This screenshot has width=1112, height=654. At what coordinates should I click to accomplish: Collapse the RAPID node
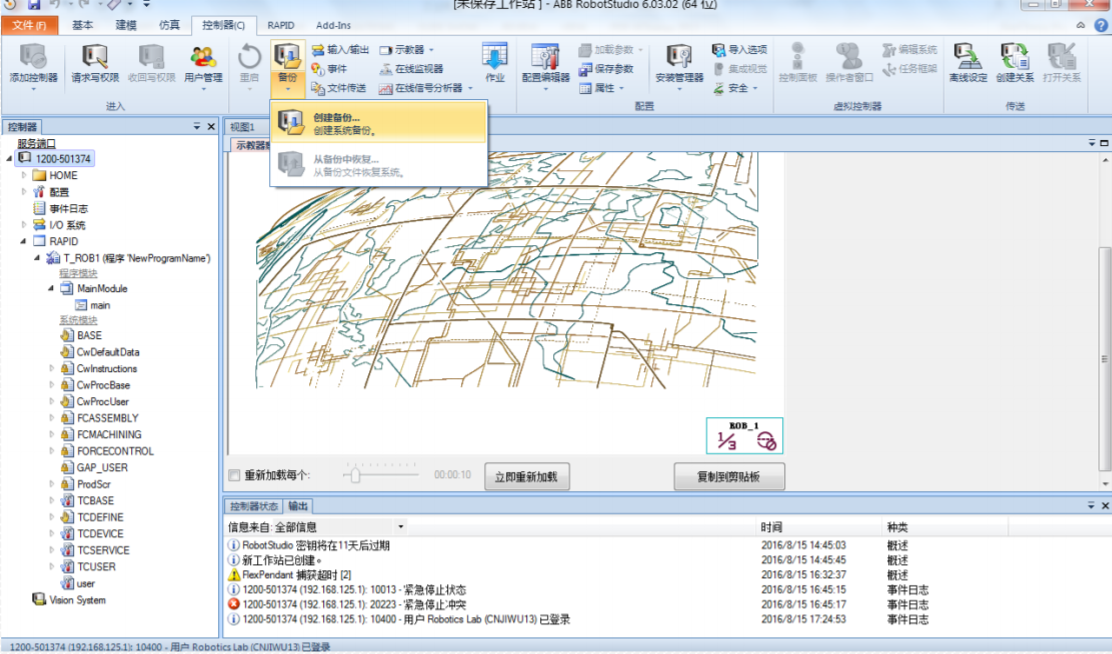click(23, 241)
